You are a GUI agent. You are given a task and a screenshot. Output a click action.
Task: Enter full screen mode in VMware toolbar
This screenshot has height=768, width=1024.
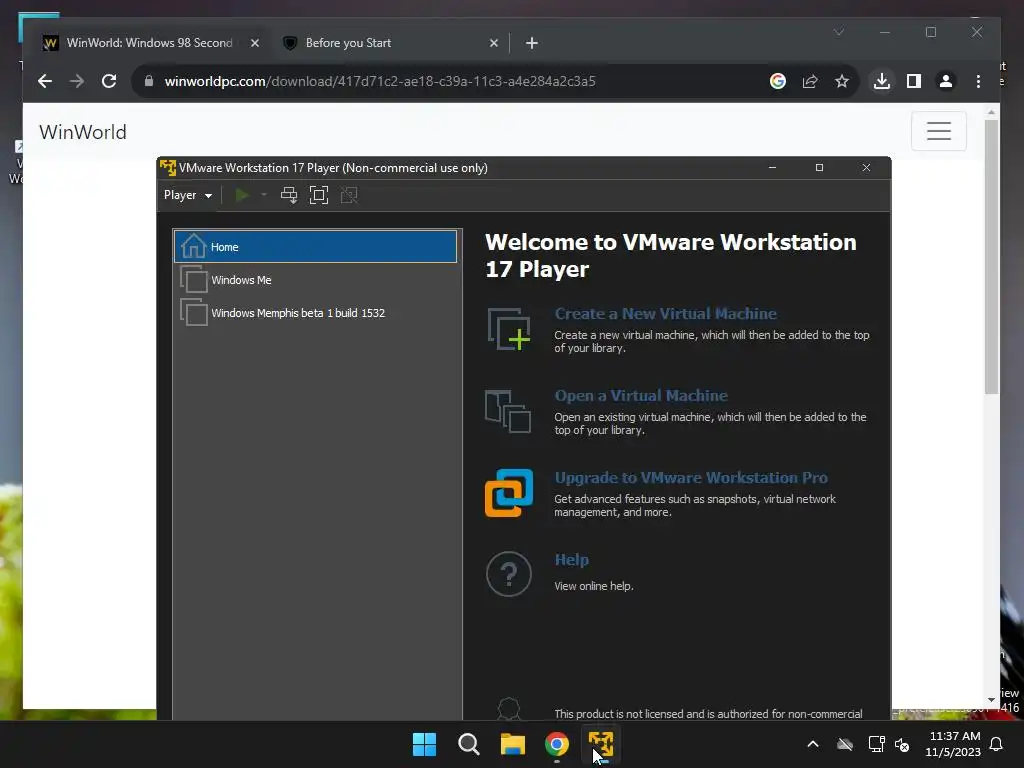319,195
